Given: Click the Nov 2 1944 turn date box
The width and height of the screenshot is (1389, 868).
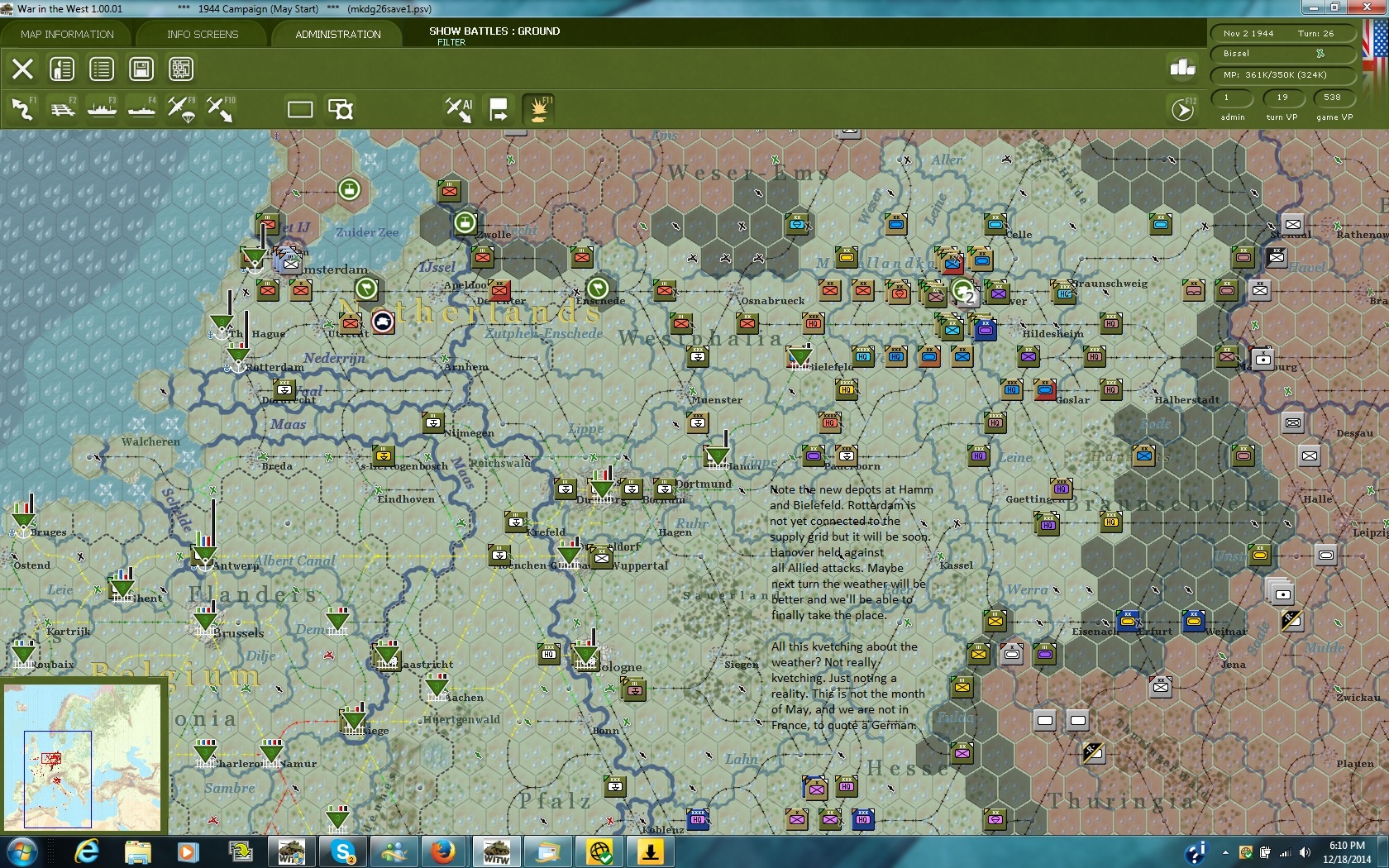Looking at the screenshot, I should 1284,34.
